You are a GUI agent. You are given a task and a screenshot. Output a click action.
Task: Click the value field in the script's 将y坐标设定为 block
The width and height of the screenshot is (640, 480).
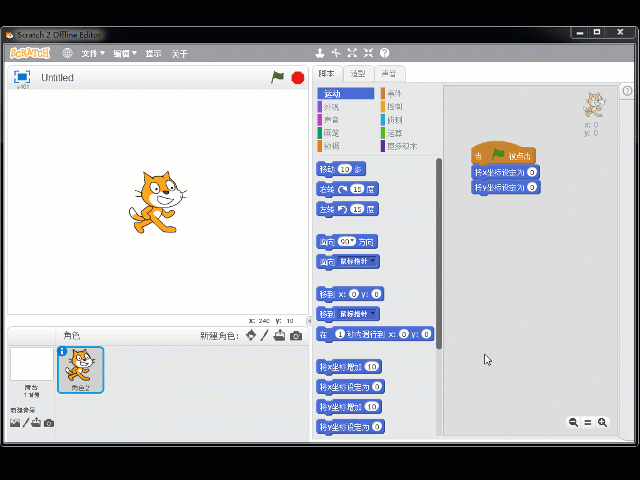[532, 187]
